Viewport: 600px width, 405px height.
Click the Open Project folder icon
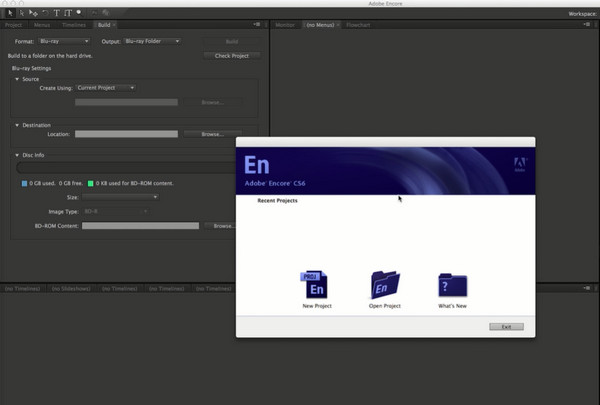tap(385, 285)
